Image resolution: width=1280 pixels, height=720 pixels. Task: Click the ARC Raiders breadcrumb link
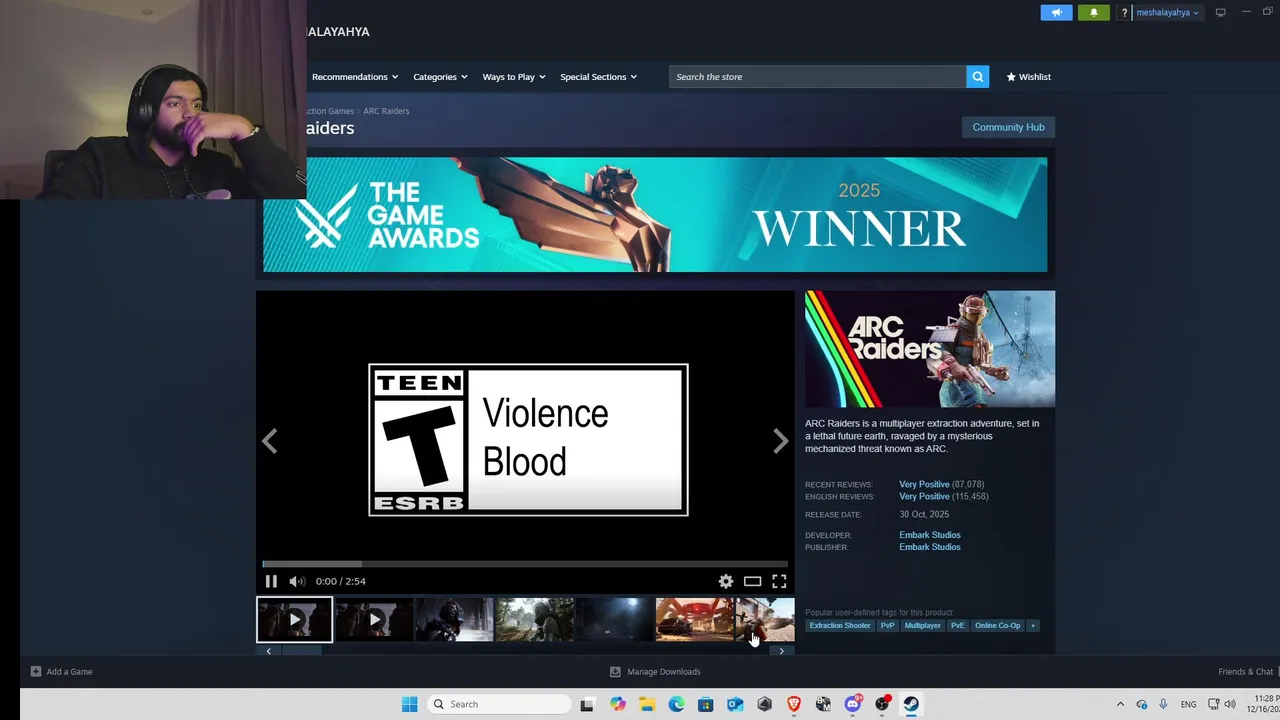[386, 111]
